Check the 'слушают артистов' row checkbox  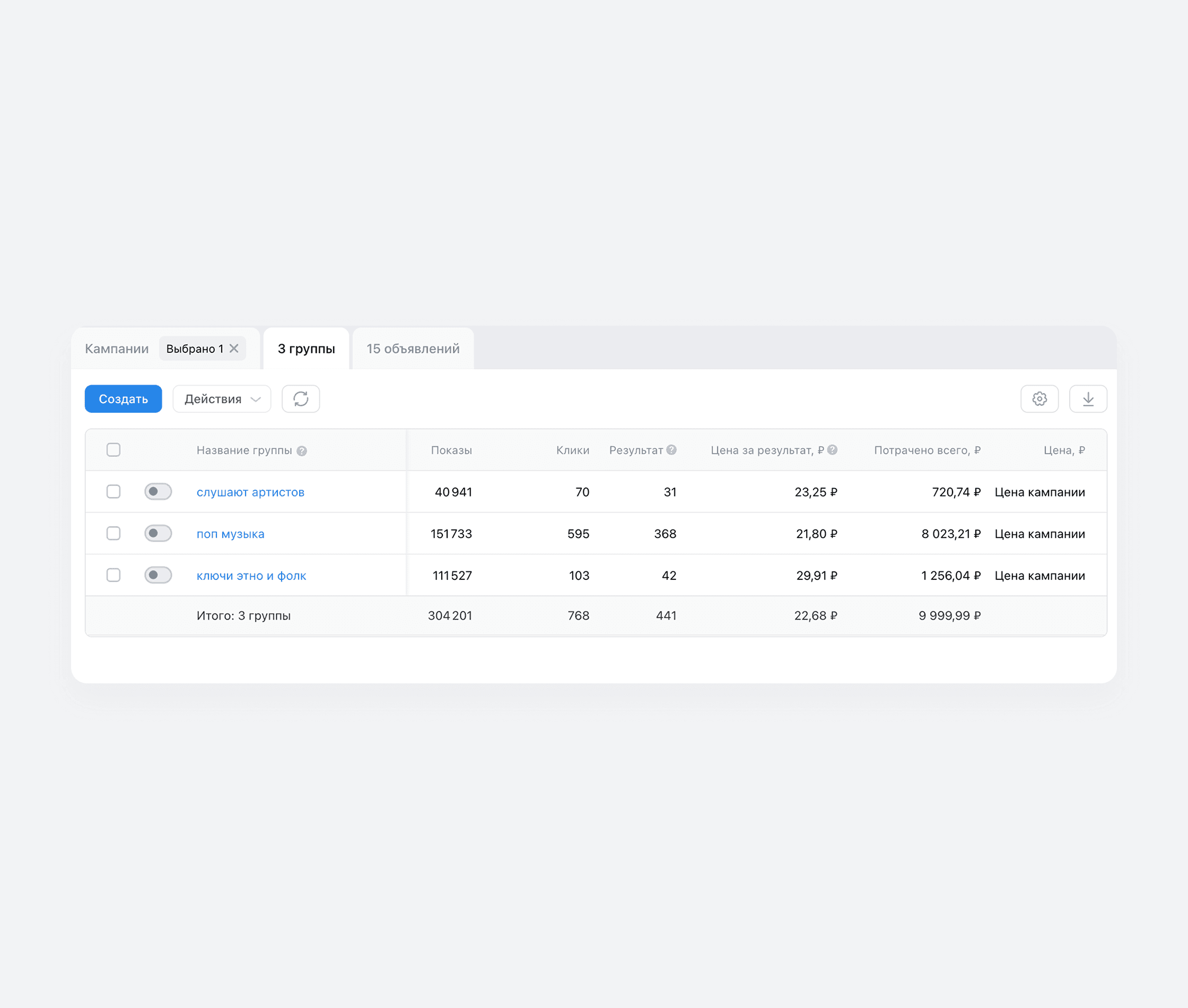point(113,491)
